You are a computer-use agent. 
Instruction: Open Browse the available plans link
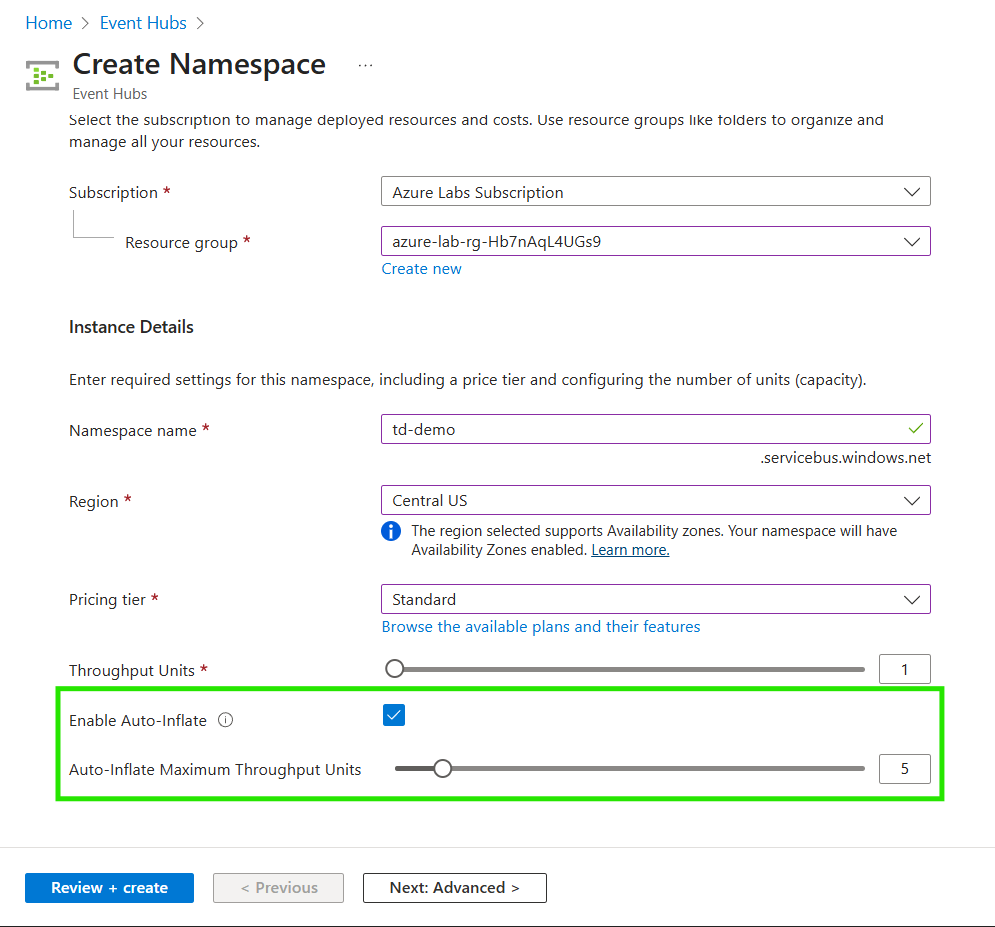(x=541, y=627)
